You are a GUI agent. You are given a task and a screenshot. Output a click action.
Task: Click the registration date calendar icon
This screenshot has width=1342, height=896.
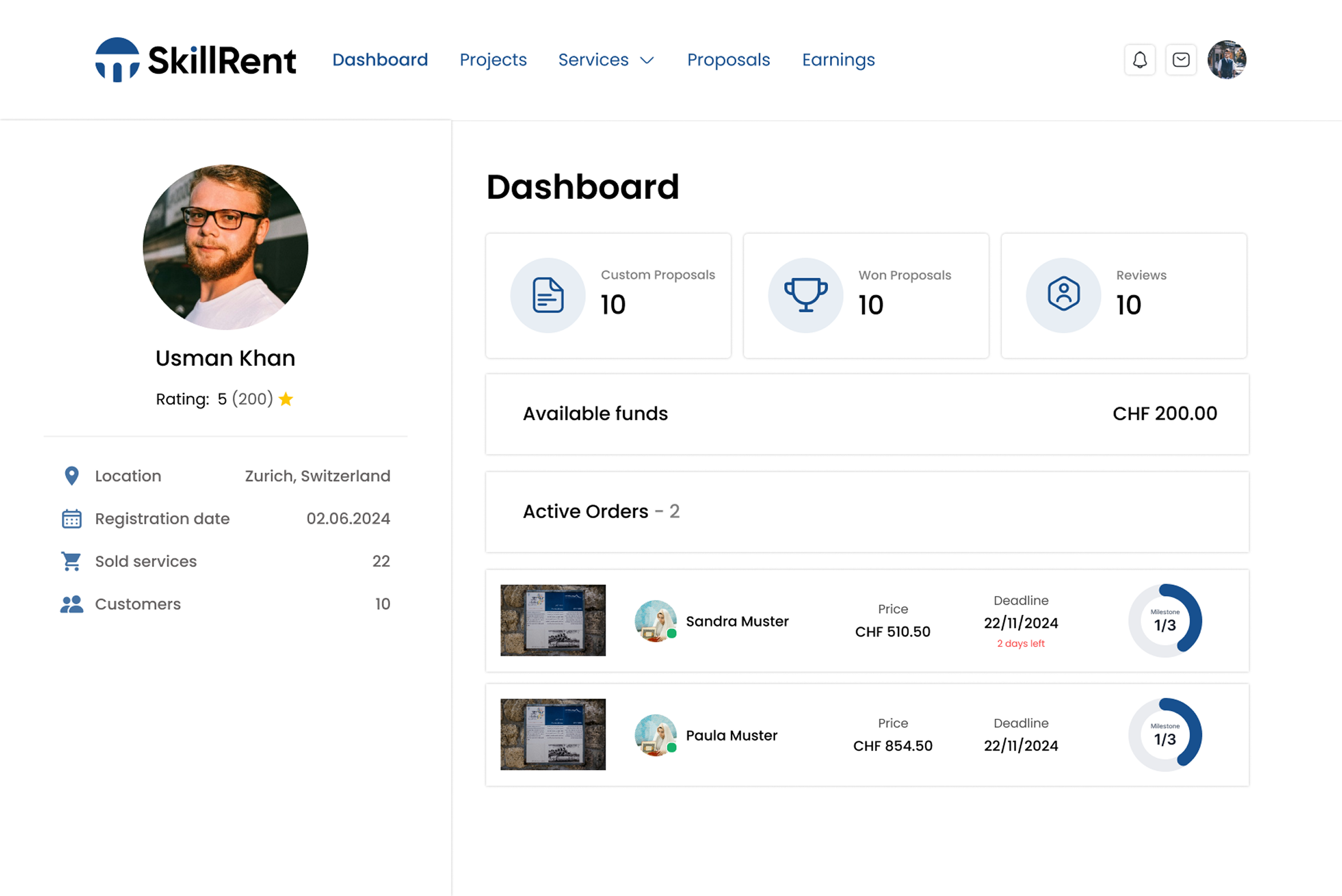(71, 519)
